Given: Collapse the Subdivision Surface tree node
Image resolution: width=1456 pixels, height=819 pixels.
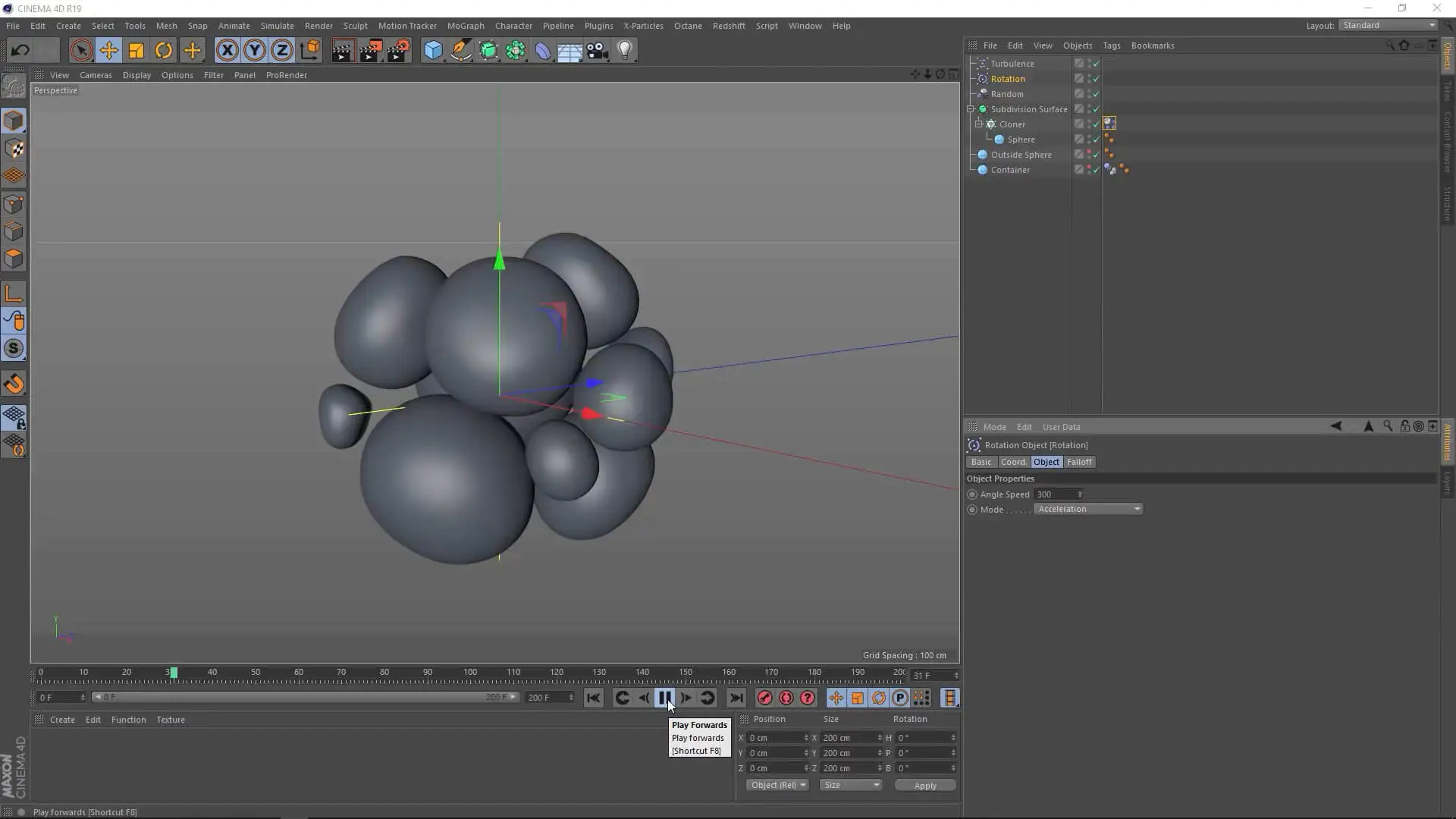Looking at the screenshot, I should tap(971, 109).
